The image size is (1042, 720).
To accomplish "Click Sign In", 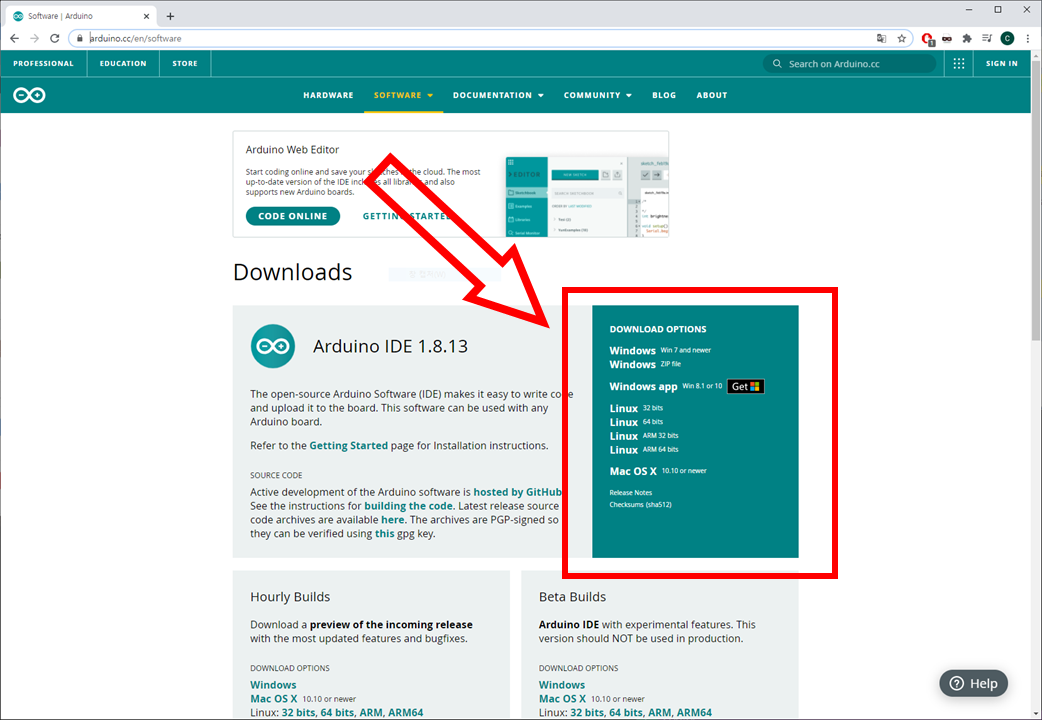I will 1001,64.
